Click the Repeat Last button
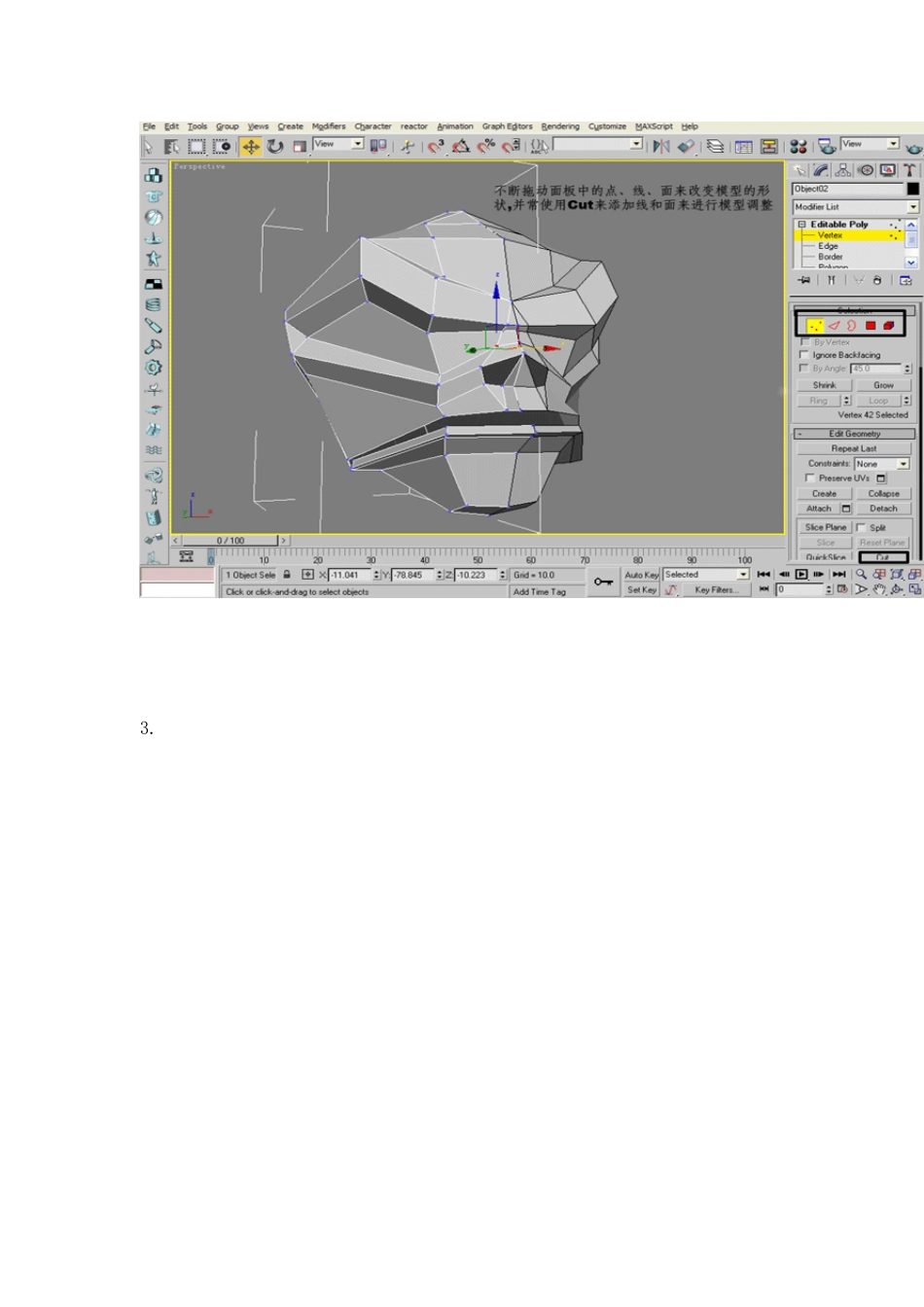The image size is (924, 1307). [854, 449]
